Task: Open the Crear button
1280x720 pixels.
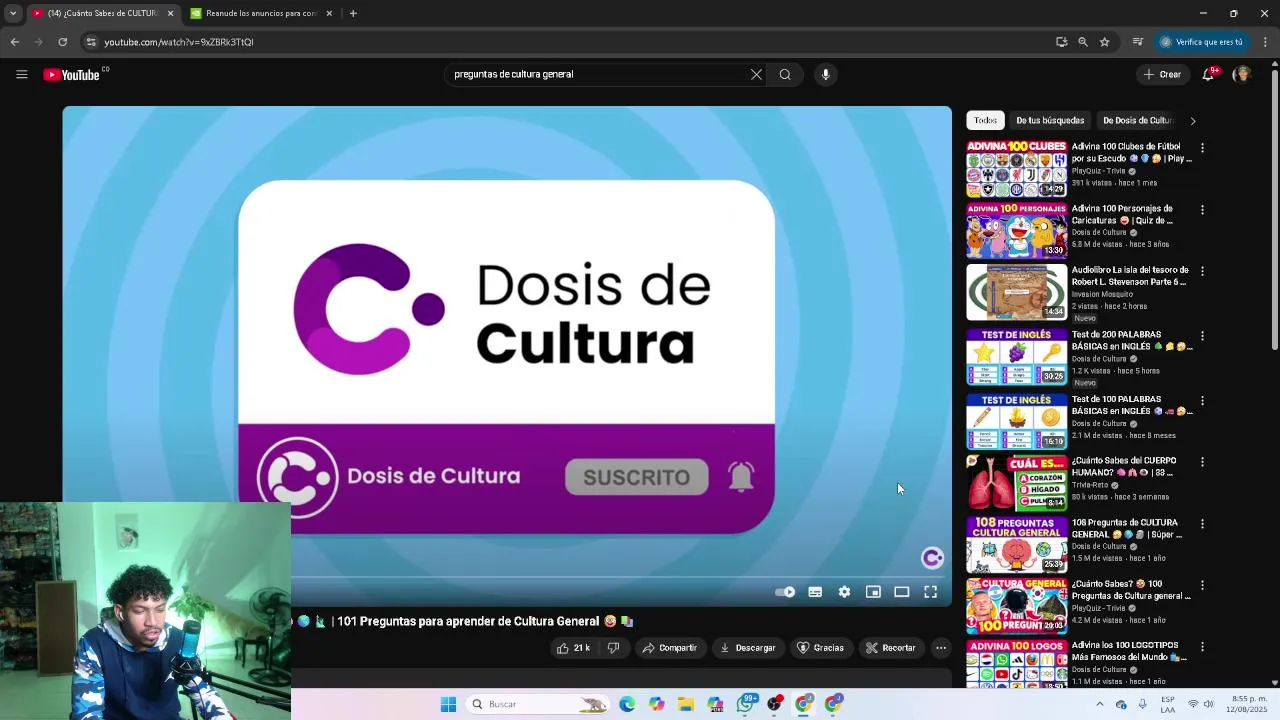Action: [1163, 74]
